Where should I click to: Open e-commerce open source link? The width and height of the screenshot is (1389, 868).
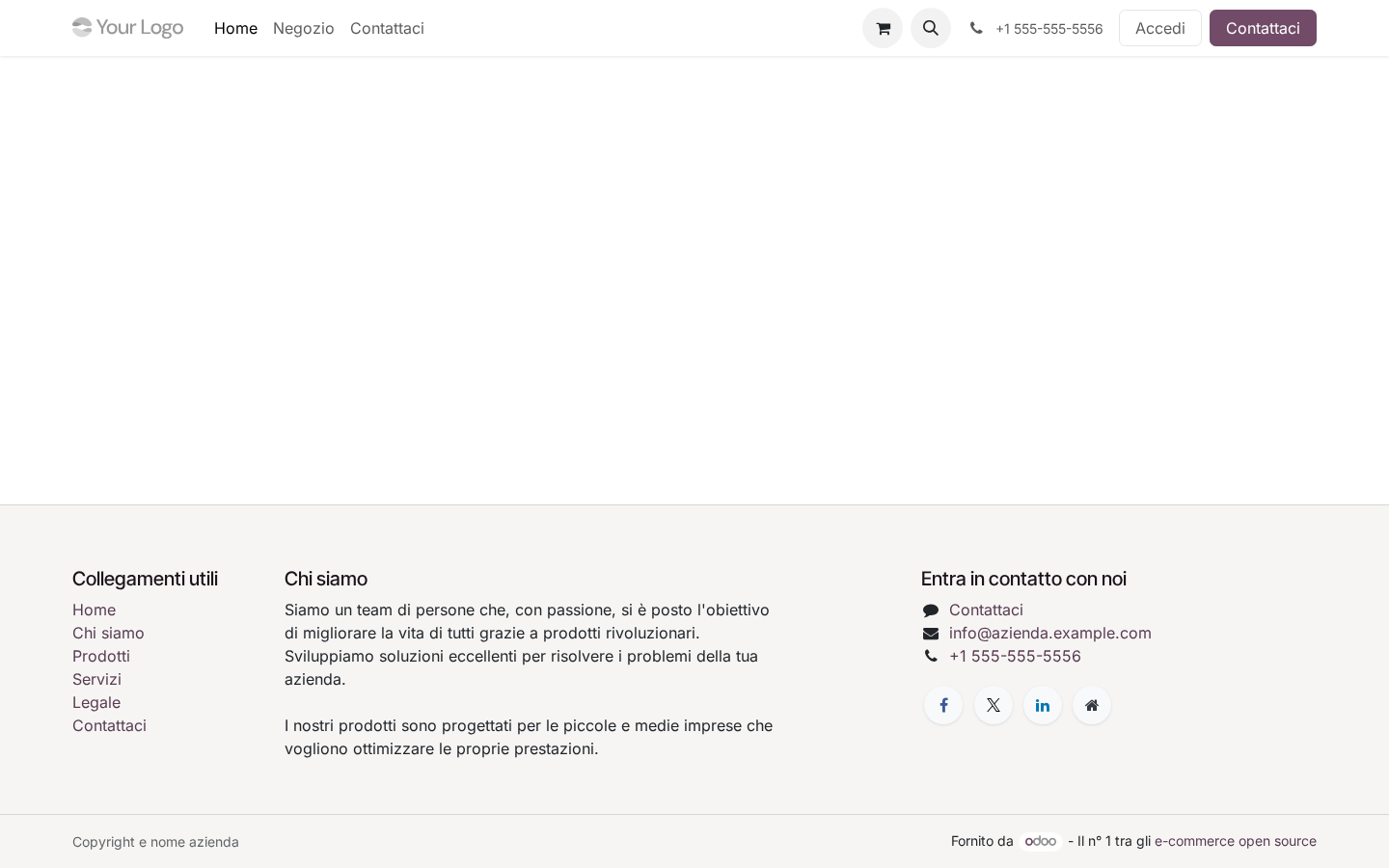click(1236, 841)
